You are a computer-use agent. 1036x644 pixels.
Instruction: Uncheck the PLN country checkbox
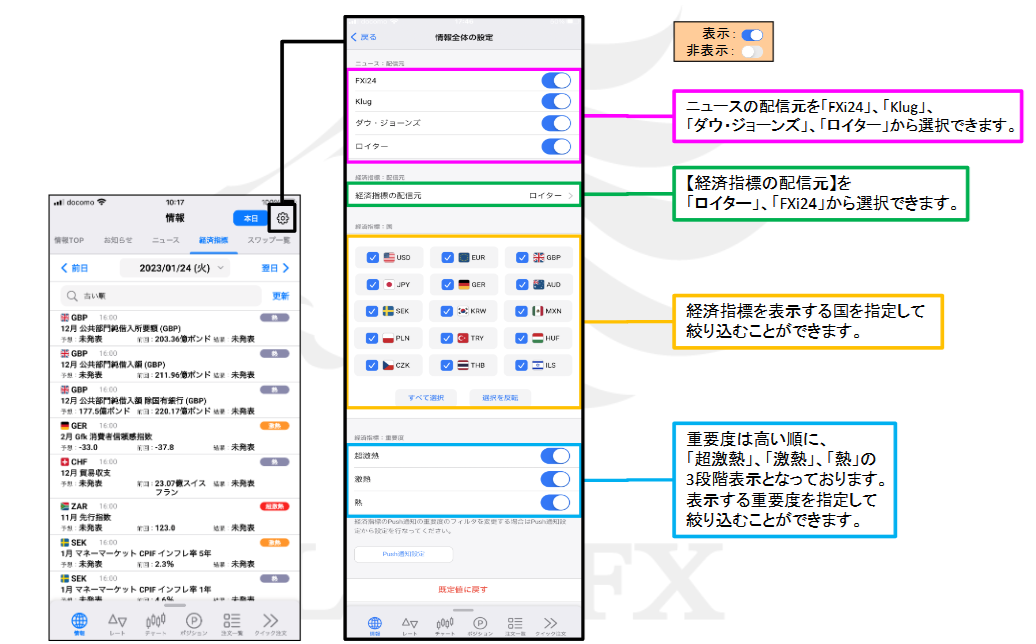pos(372,338)
